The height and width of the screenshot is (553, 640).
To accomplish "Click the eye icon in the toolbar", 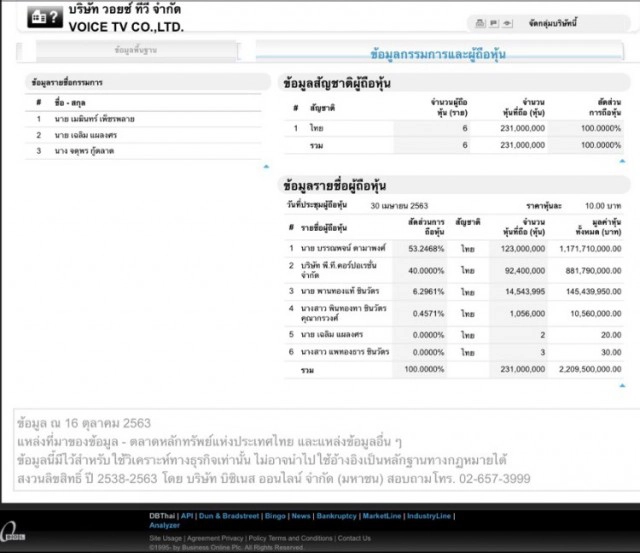I will 507,23.
